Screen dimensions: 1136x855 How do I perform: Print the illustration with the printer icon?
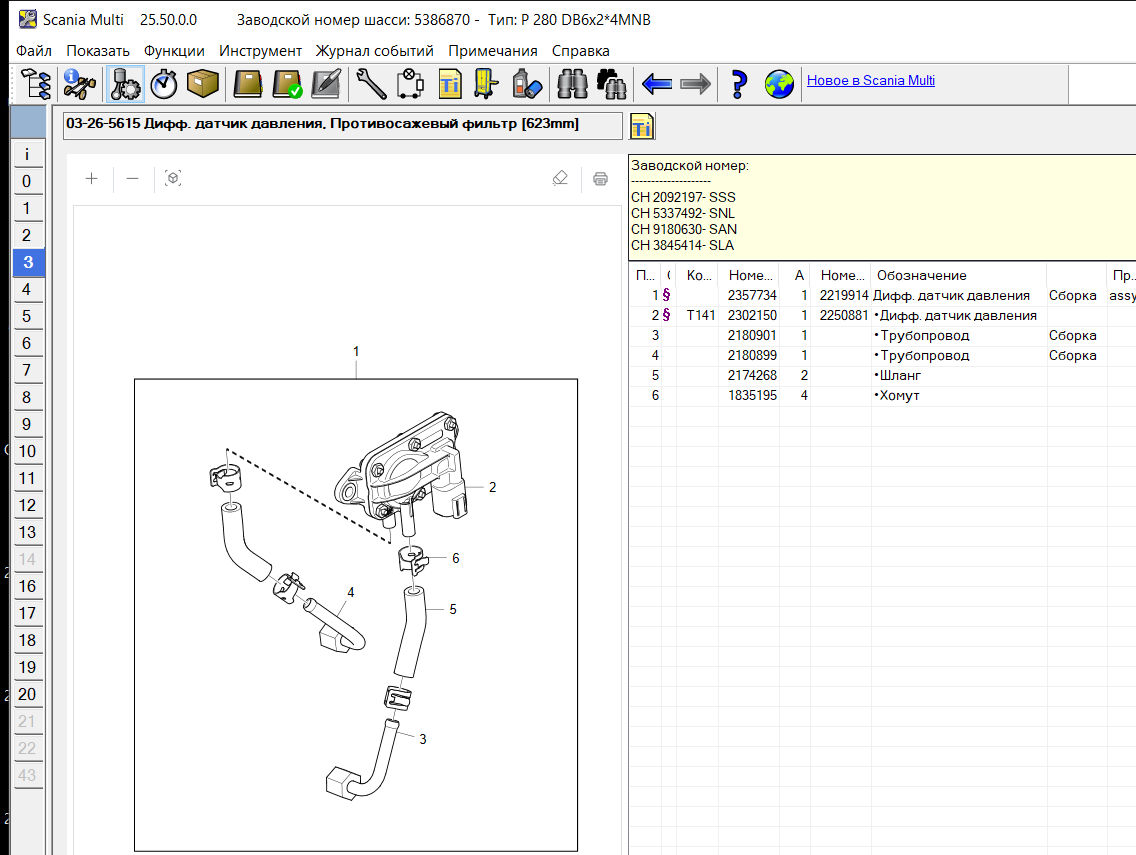click(601, 179)
